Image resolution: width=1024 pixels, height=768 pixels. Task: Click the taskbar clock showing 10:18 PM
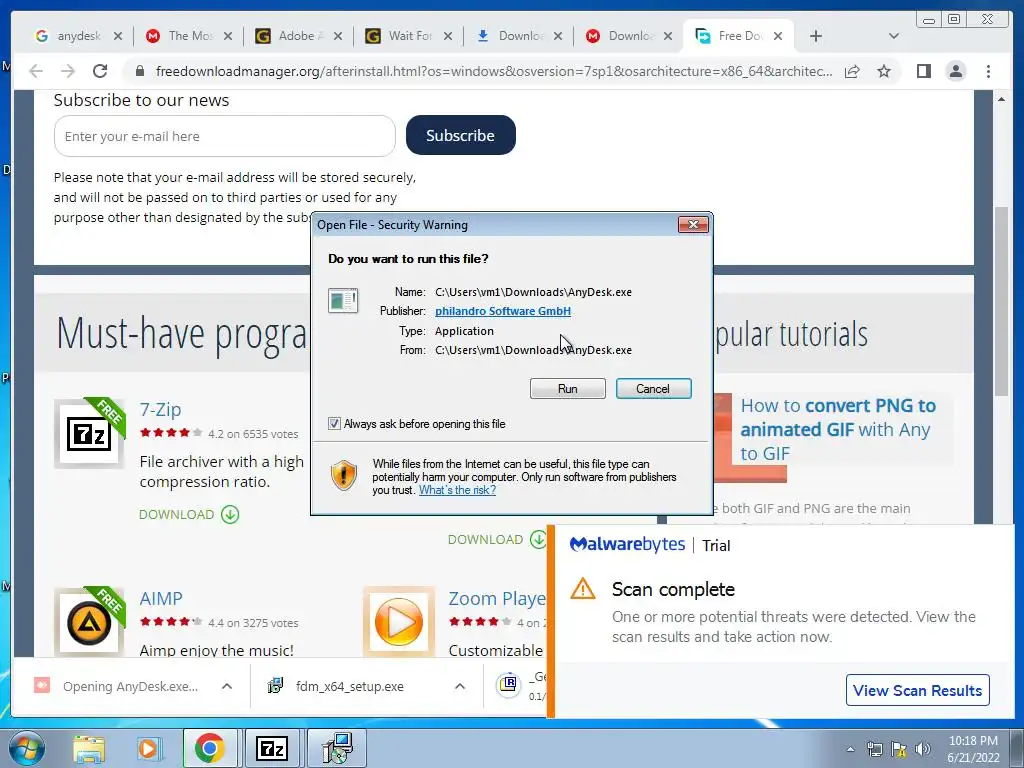[973, 749]
